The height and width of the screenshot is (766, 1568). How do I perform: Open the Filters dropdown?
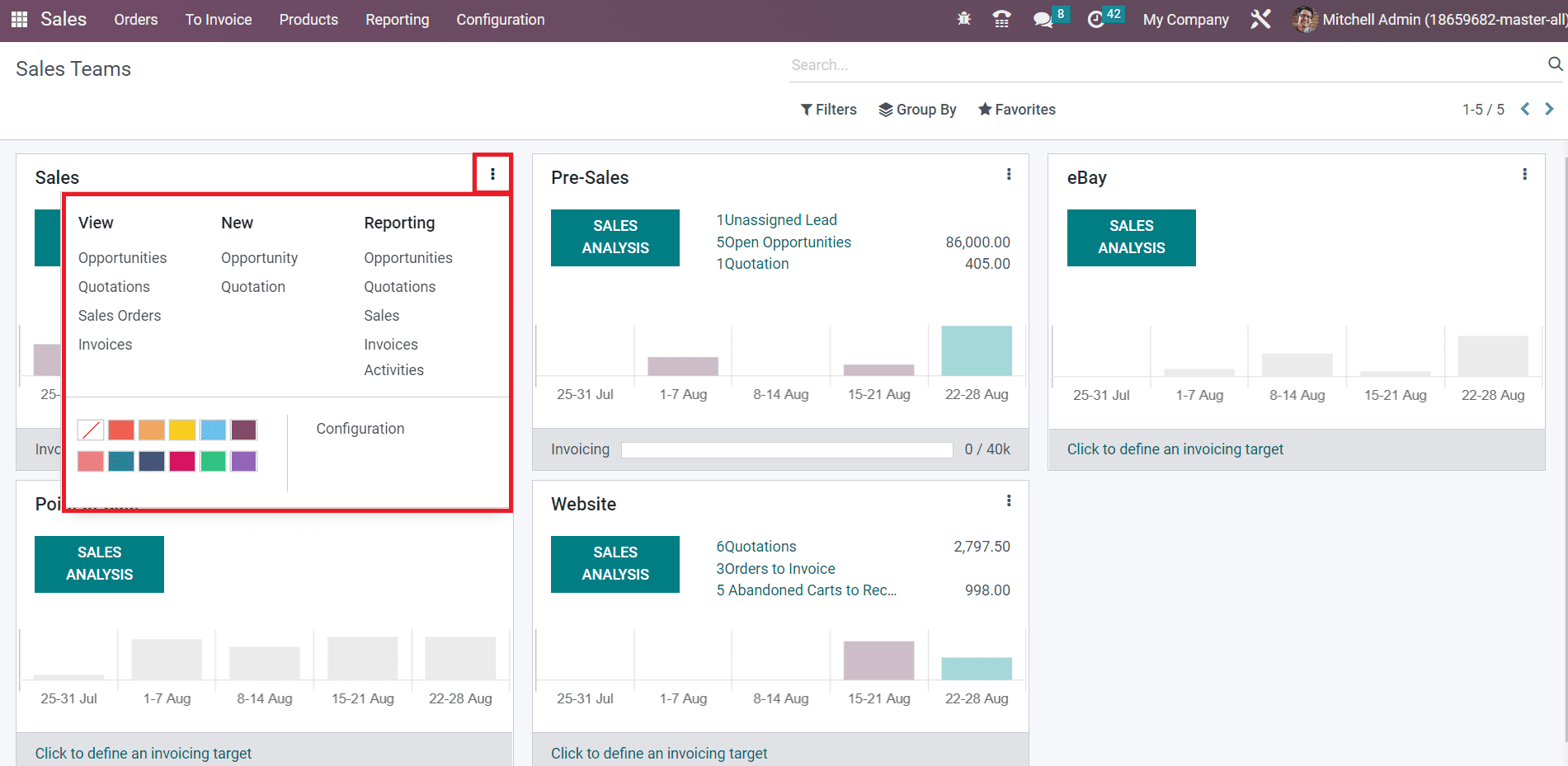[828, 110]
